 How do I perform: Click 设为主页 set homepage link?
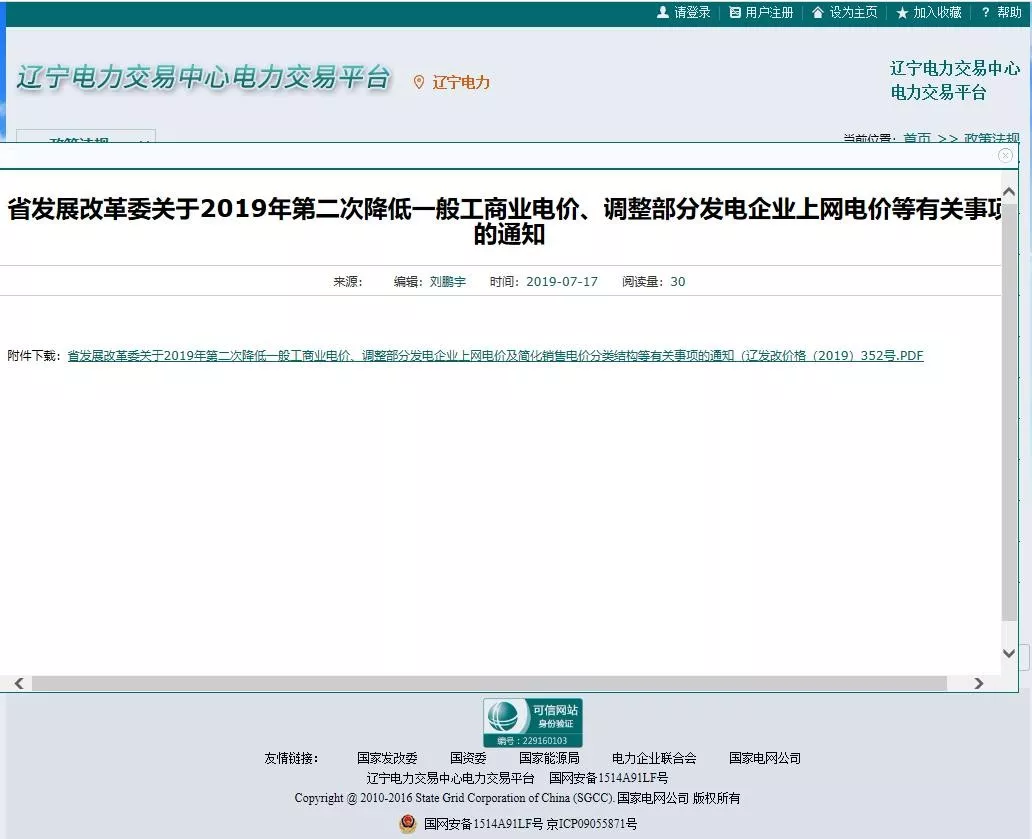(x=853, y=13)
